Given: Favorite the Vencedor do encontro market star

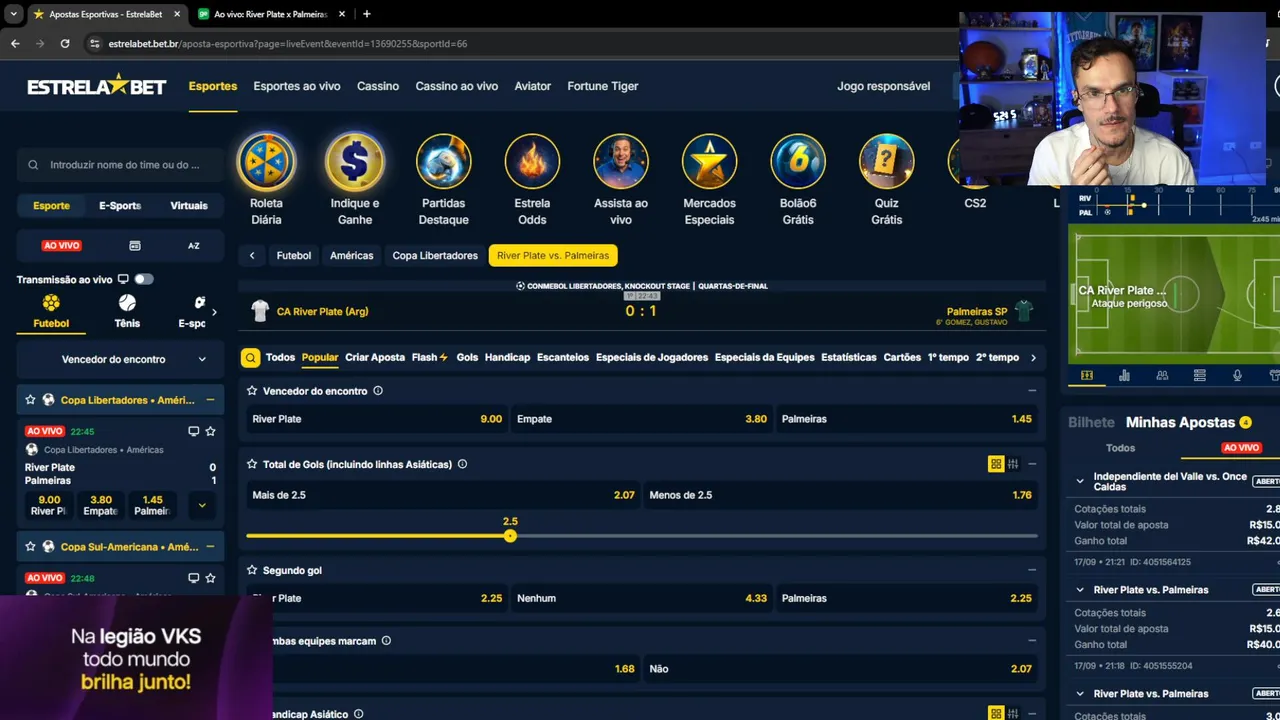Looking at the screenshot, I should pos(252,391).
